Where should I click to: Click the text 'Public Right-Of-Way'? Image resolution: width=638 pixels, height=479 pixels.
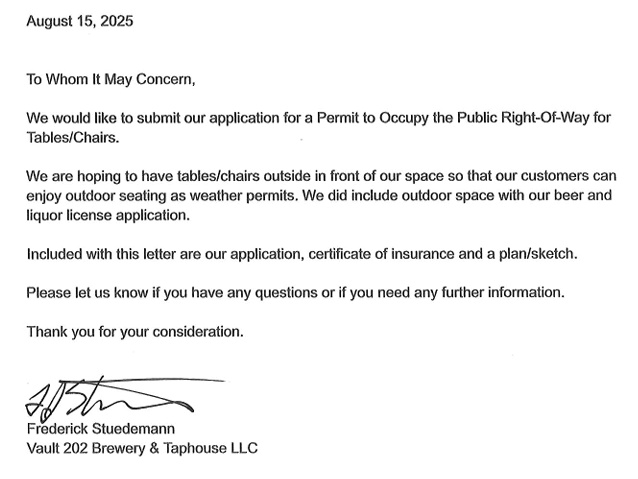[x=523, y=118]
